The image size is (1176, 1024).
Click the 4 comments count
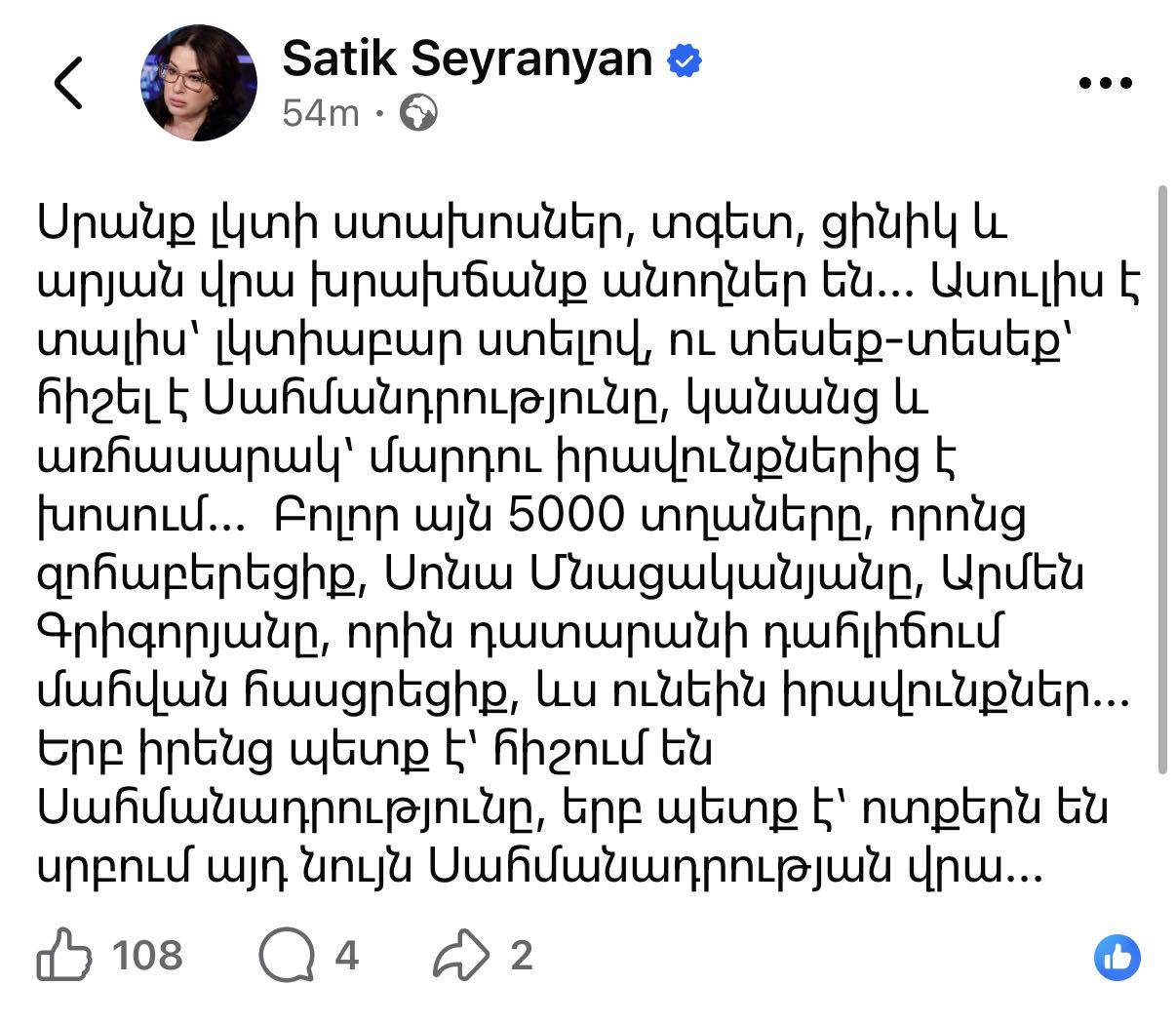pyautogui.click(x=347, y=955)
